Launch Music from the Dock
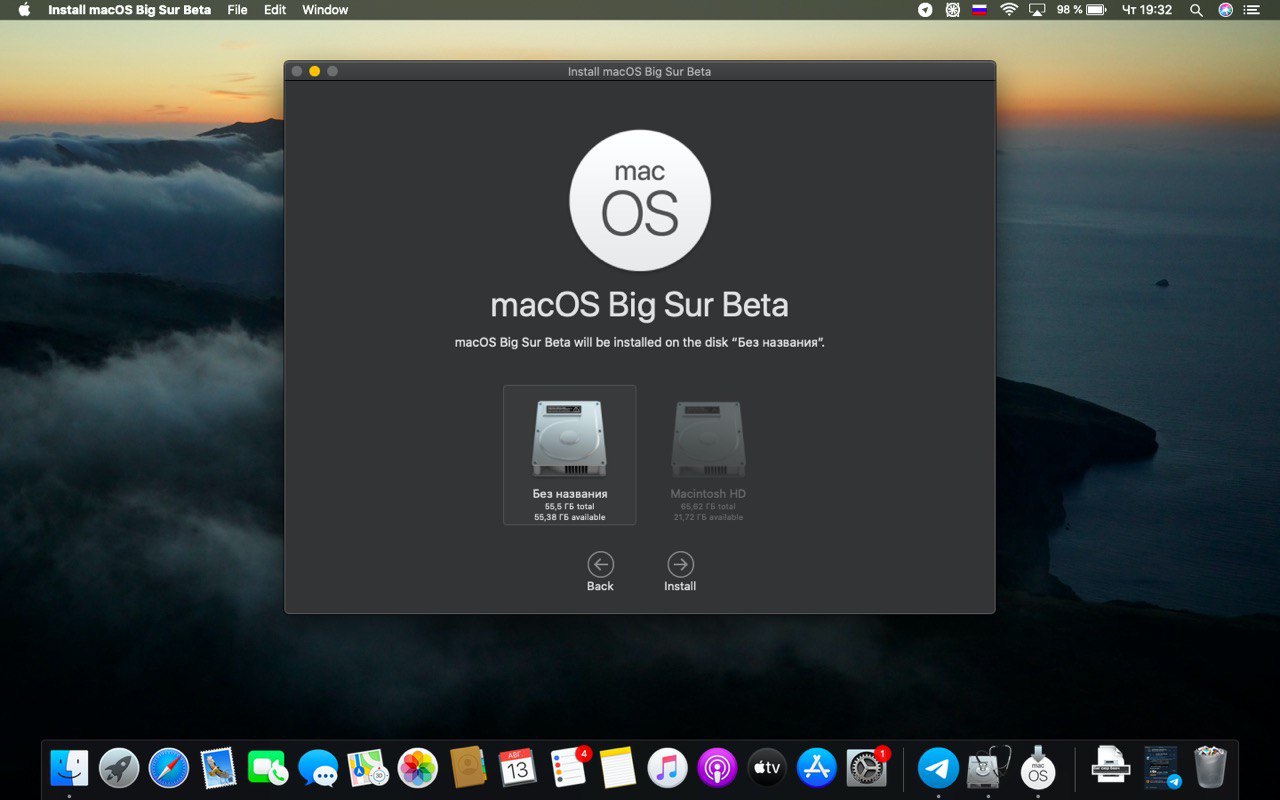The height and width of the screenshot is (800, 1280). 667,768
